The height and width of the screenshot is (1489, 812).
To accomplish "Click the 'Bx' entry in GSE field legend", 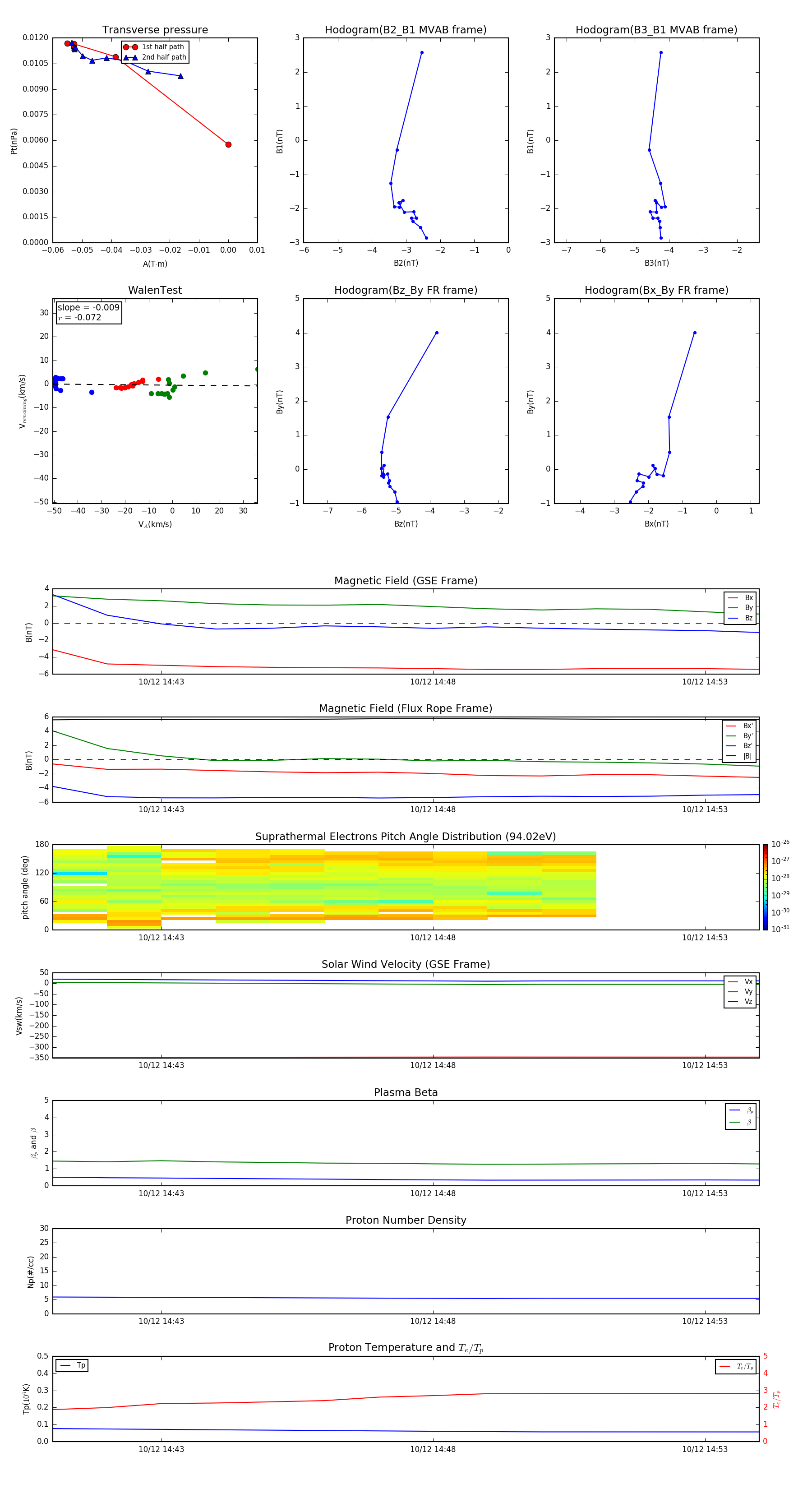I will (741, 598).
